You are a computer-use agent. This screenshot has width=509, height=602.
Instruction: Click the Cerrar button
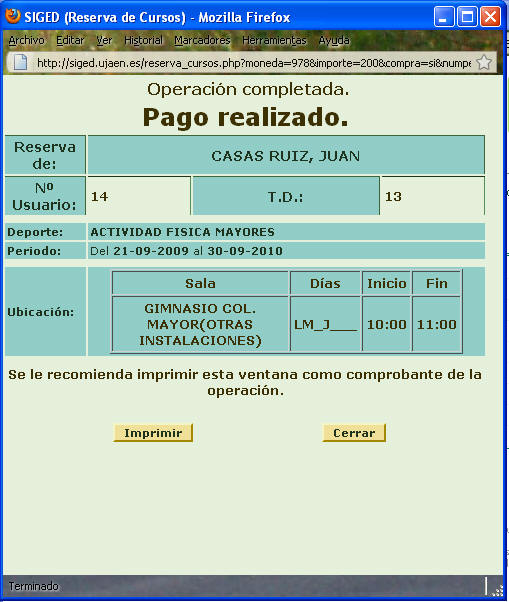(x=354, y=433)
